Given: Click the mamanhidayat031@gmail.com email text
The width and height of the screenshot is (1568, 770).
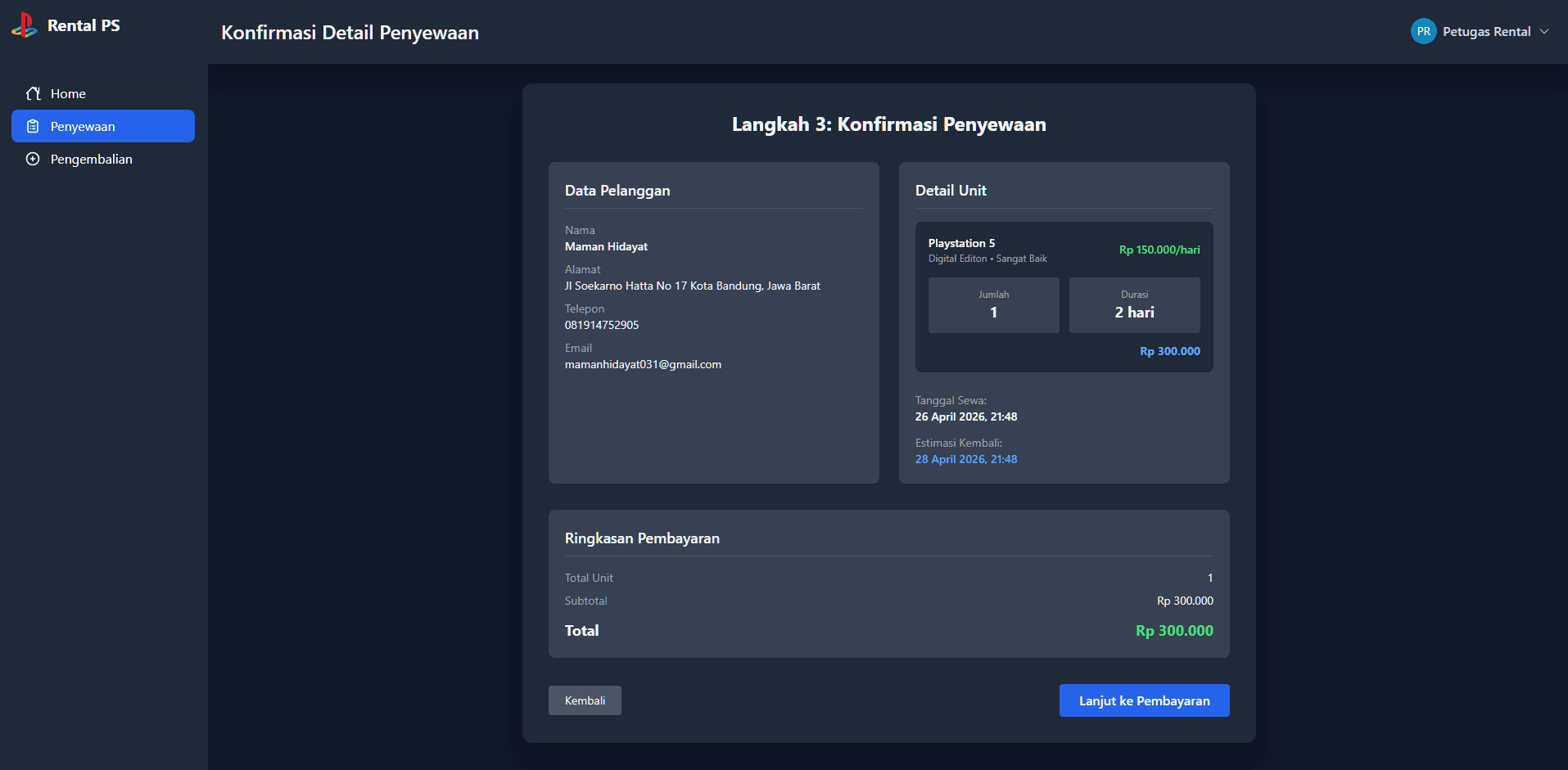Looking at the screenshot, I should point(643,364).
